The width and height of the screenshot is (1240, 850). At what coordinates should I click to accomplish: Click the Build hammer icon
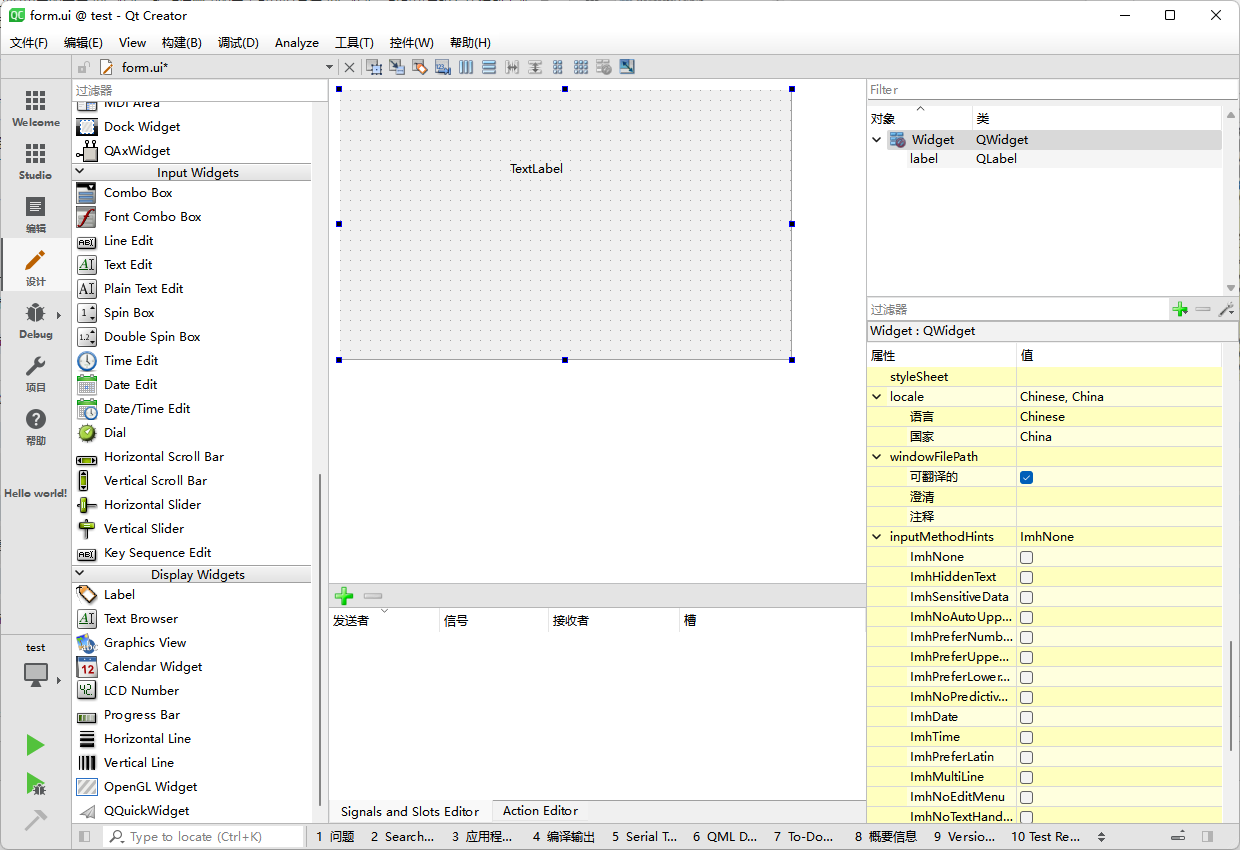[35, 820]
